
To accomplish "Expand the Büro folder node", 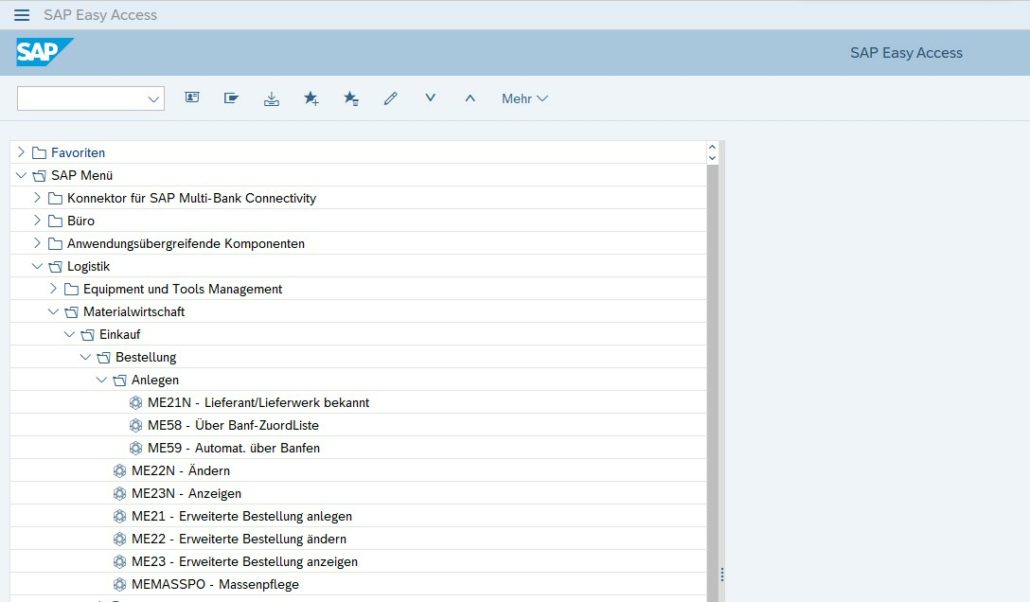I will pyautogui.click(x=36, y=220).
